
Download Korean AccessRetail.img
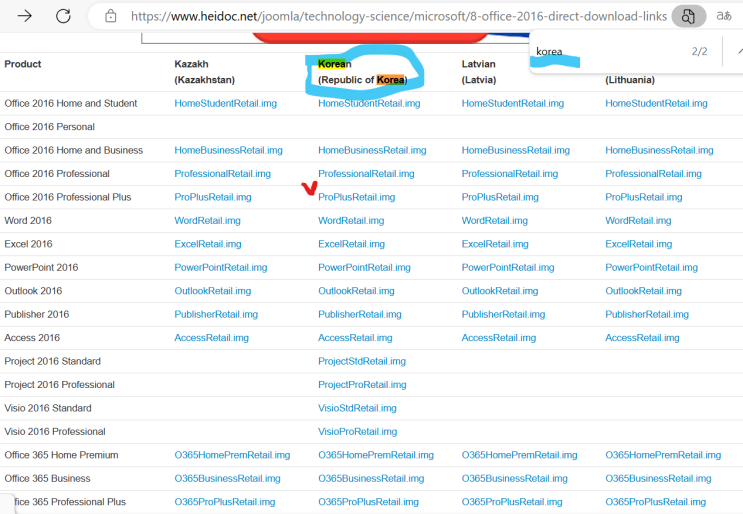[x=355, y=338]
